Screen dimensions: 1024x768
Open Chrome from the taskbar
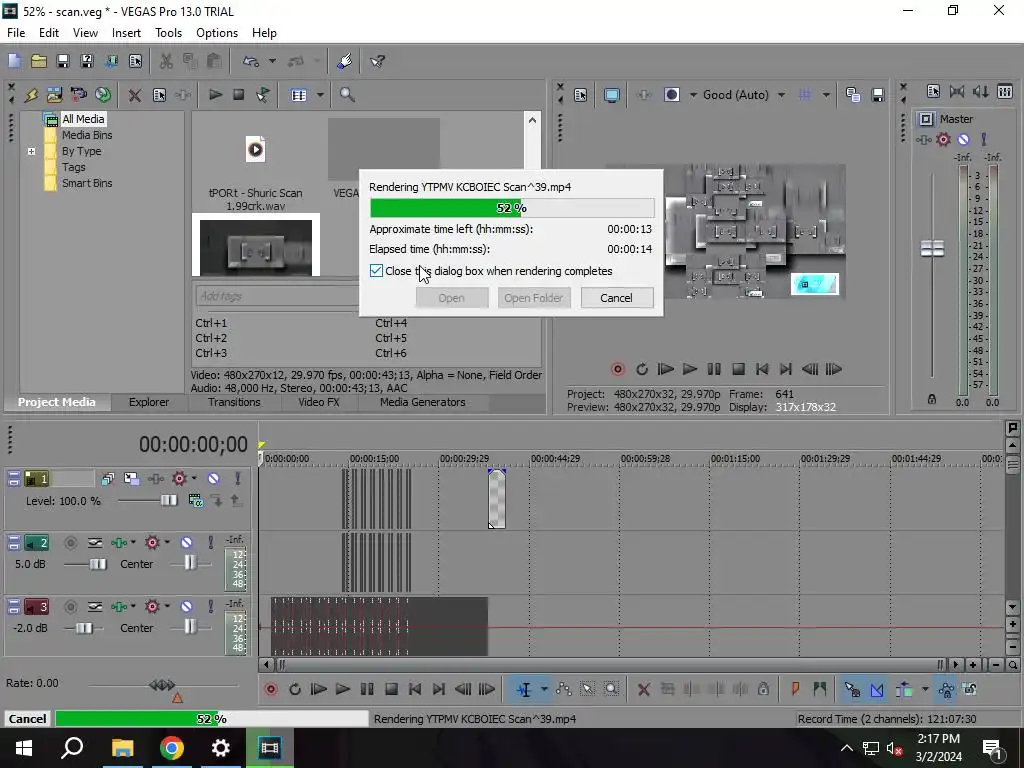pyautogui.click(x=171, y=748)
